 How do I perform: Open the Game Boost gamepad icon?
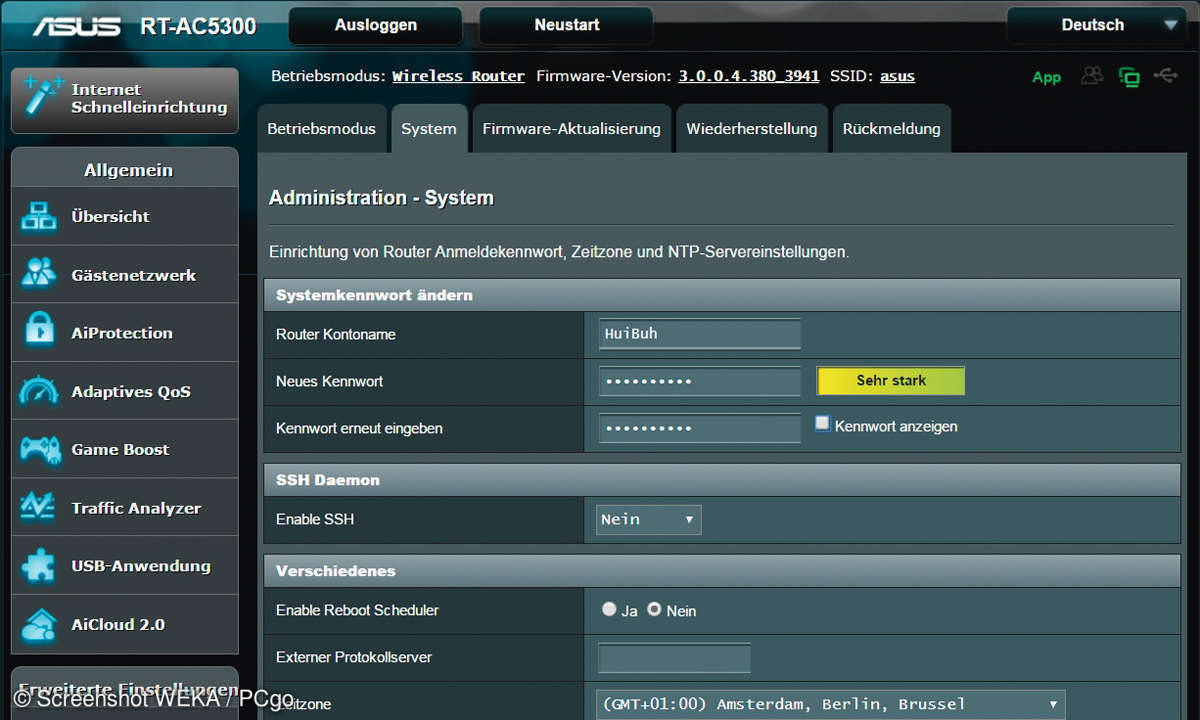40,449
